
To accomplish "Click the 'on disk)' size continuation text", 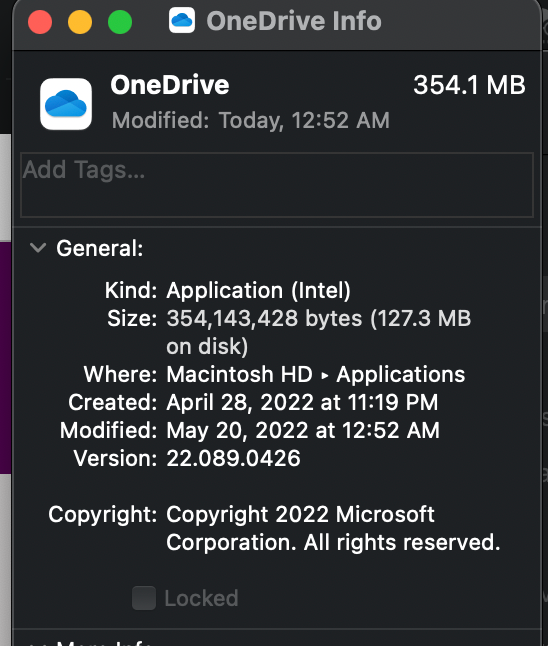I will 207,346.
